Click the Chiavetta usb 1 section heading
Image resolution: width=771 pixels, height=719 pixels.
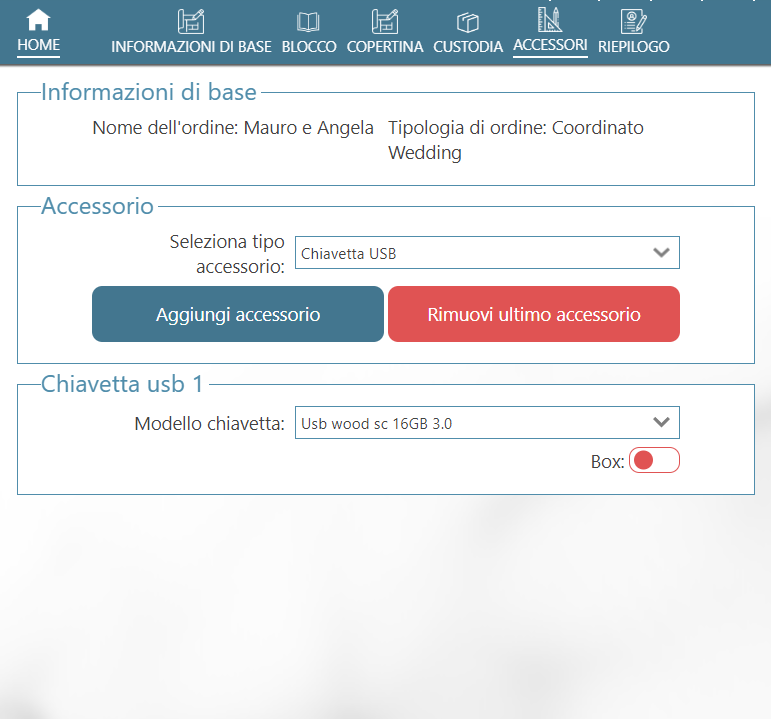[121, 386]
